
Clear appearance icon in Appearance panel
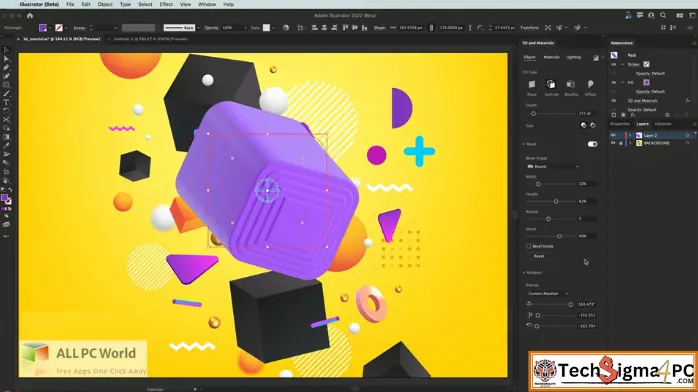(x=667, y=115)
